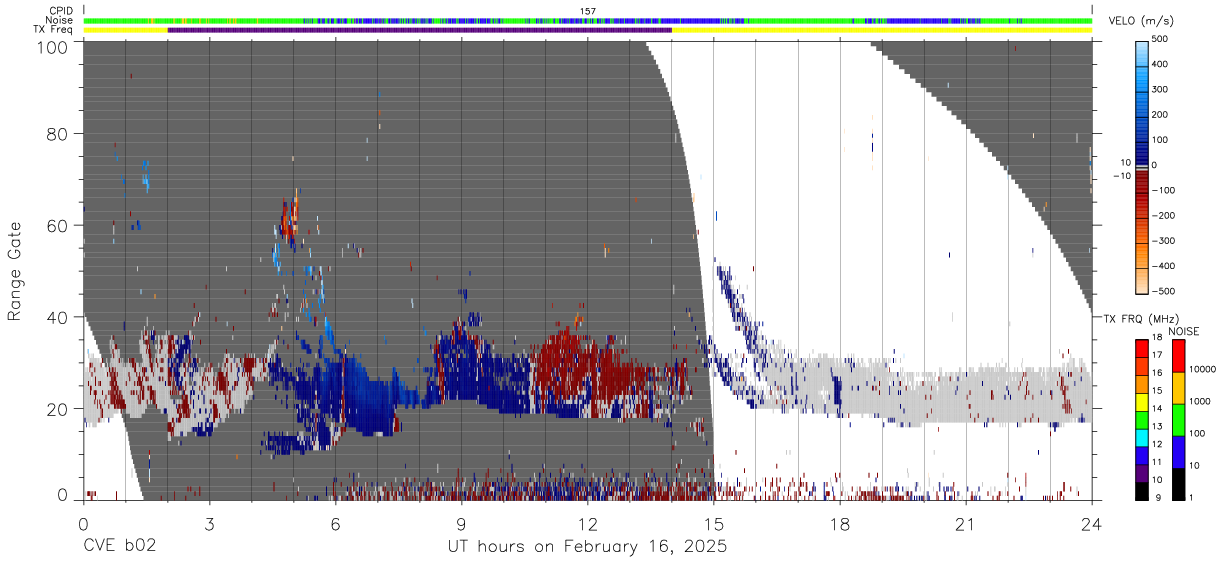Screen dimensions: 1228x567
Task: Click the 15 tick label on time axis
Action: [713, 524]
